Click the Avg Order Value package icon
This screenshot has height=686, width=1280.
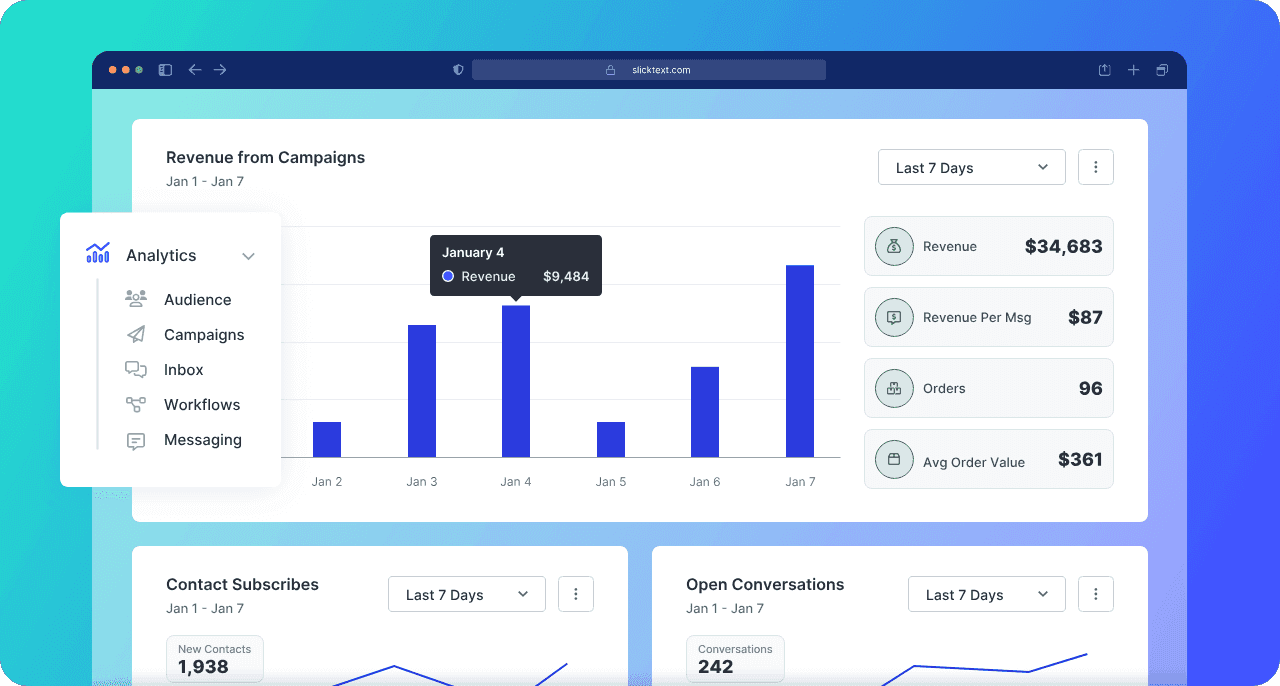894,459
